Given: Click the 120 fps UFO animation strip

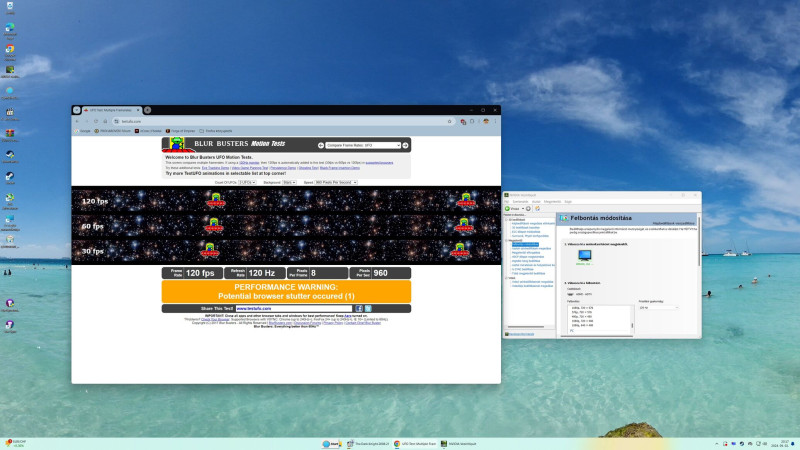Looking at the screenshot, I should click(x=286, y=200).
